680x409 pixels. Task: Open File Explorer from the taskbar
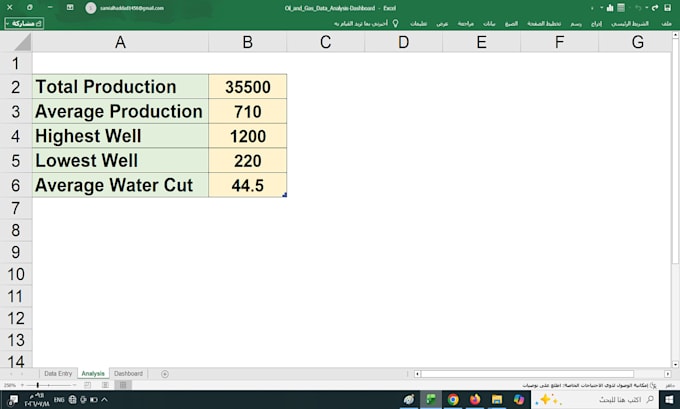(497, 399)
